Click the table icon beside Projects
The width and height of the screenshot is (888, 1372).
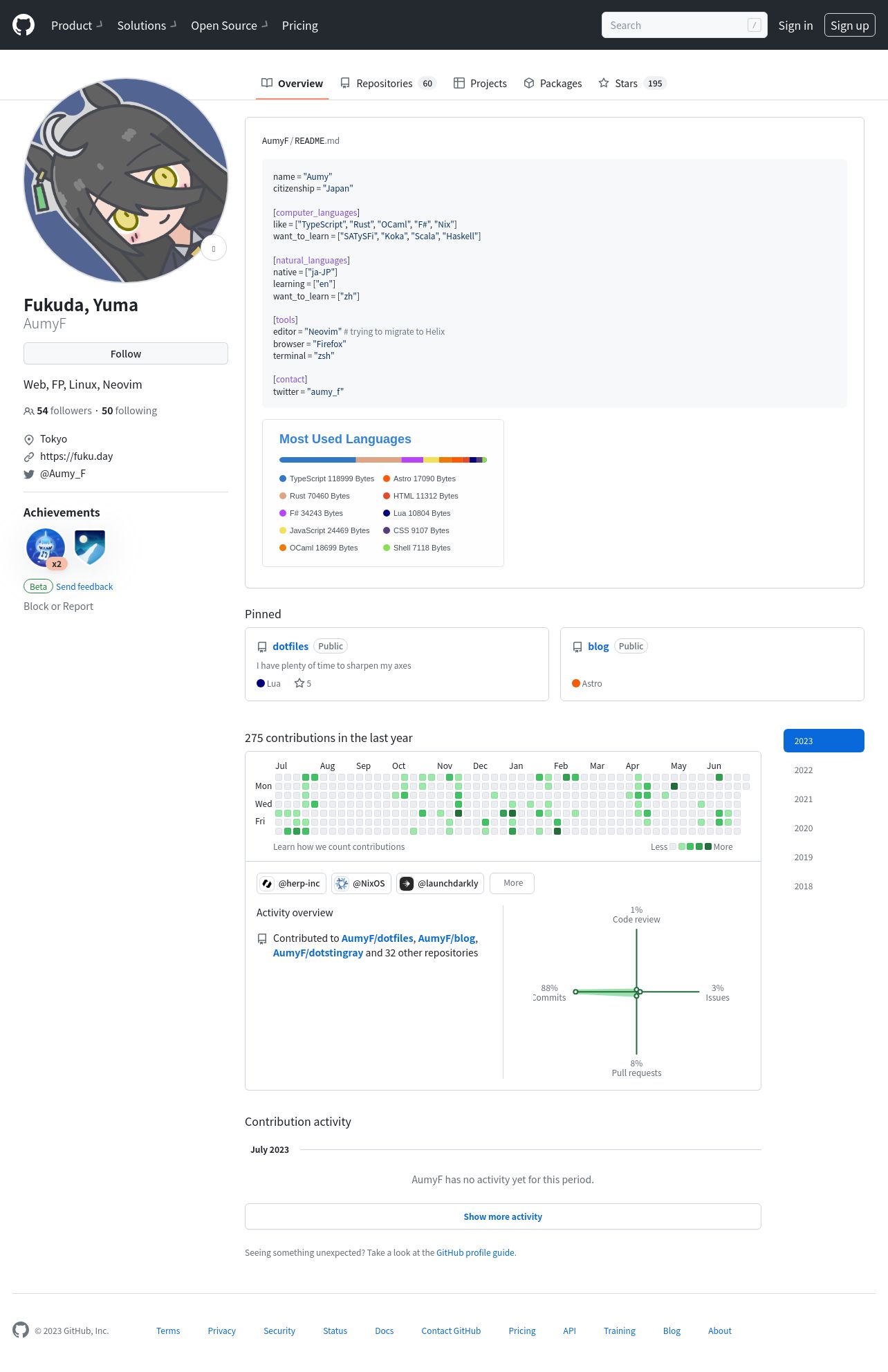[459, 83]
